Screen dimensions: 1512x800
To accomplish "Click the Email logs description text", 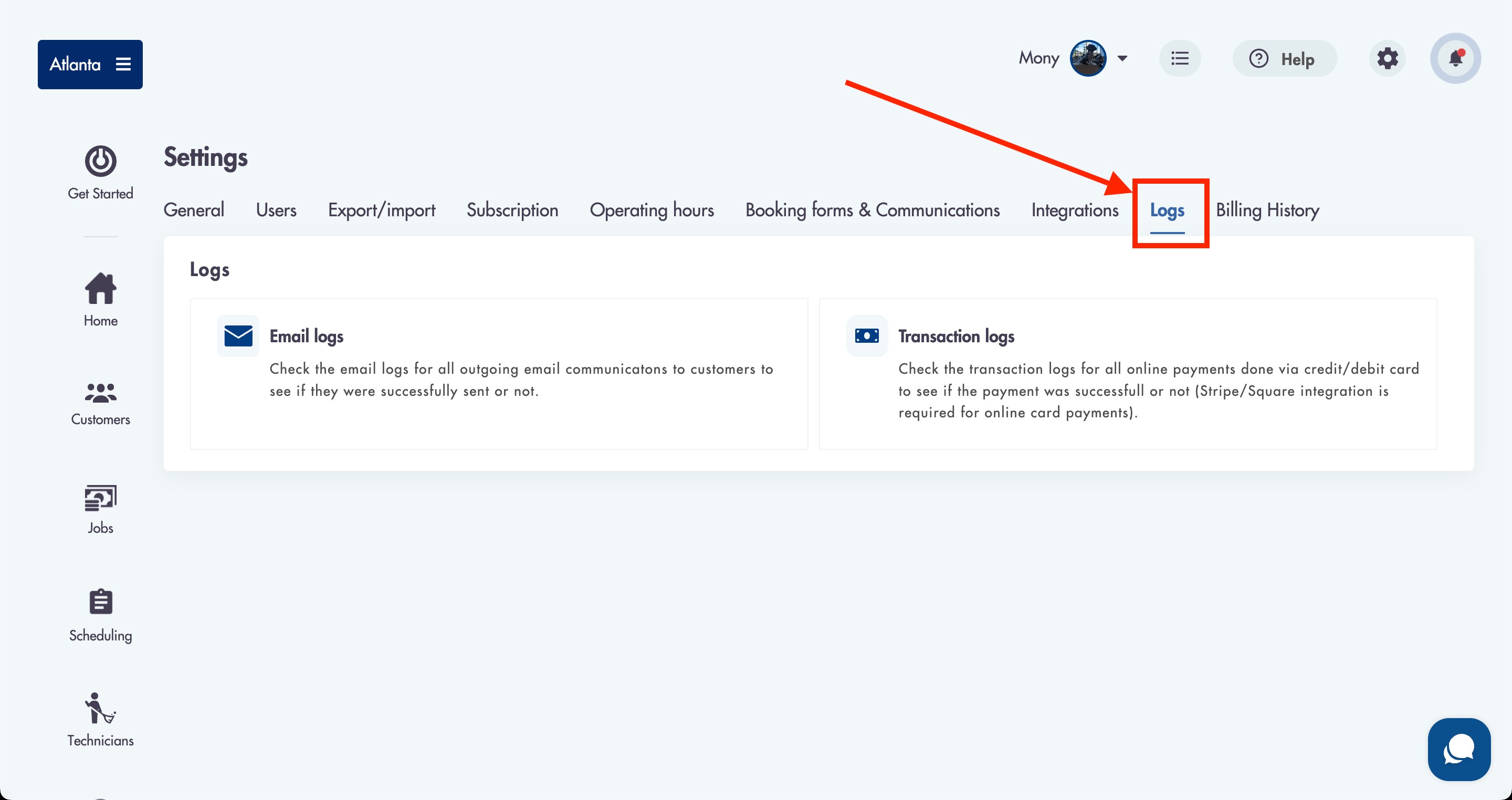I will click(521, 380).
